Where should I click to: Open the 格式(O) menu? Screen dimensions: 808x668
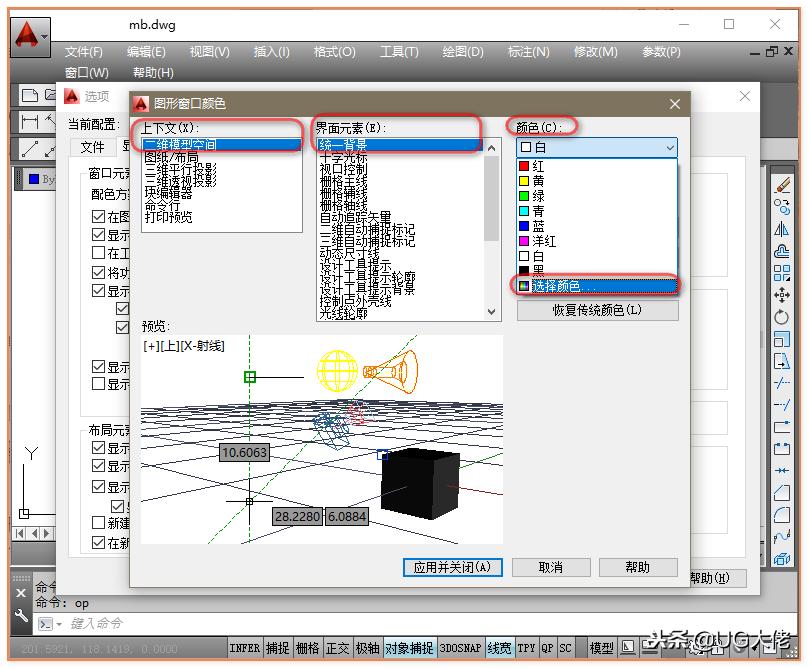coord(334,52)
